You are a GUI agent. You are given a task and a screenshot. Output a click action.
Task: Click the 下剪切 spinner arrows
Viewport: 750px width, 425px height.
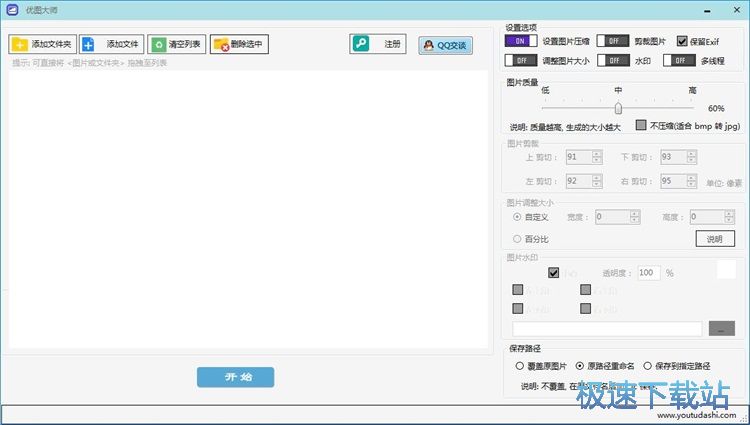pos(691,157)
